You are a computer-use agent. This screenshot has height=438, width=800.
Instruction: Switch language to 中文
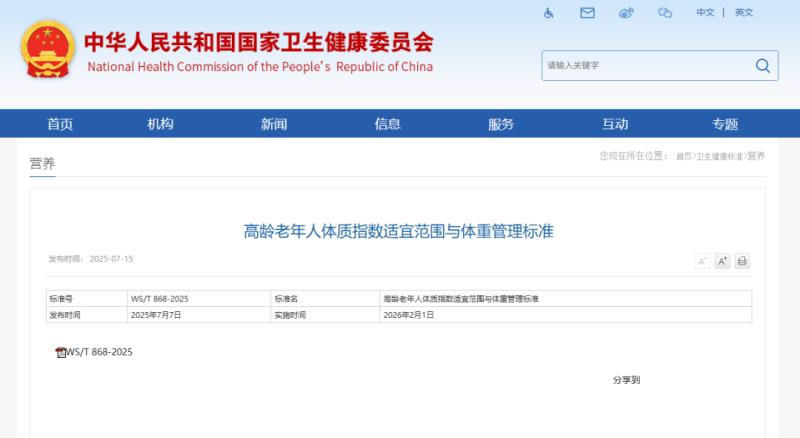coord(705,13)
